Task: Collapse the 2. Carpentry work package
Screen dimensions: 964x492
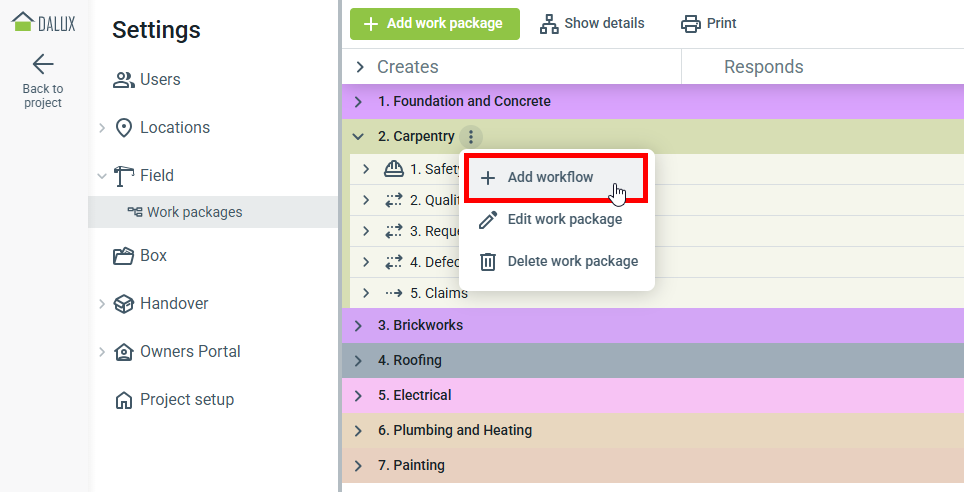Action: click(x=358, y=137)
